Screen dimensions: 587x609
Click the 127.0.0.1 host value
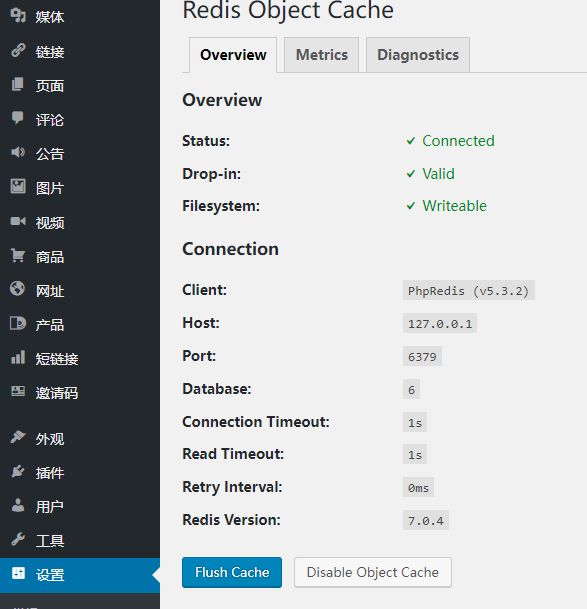coord(440,324)
